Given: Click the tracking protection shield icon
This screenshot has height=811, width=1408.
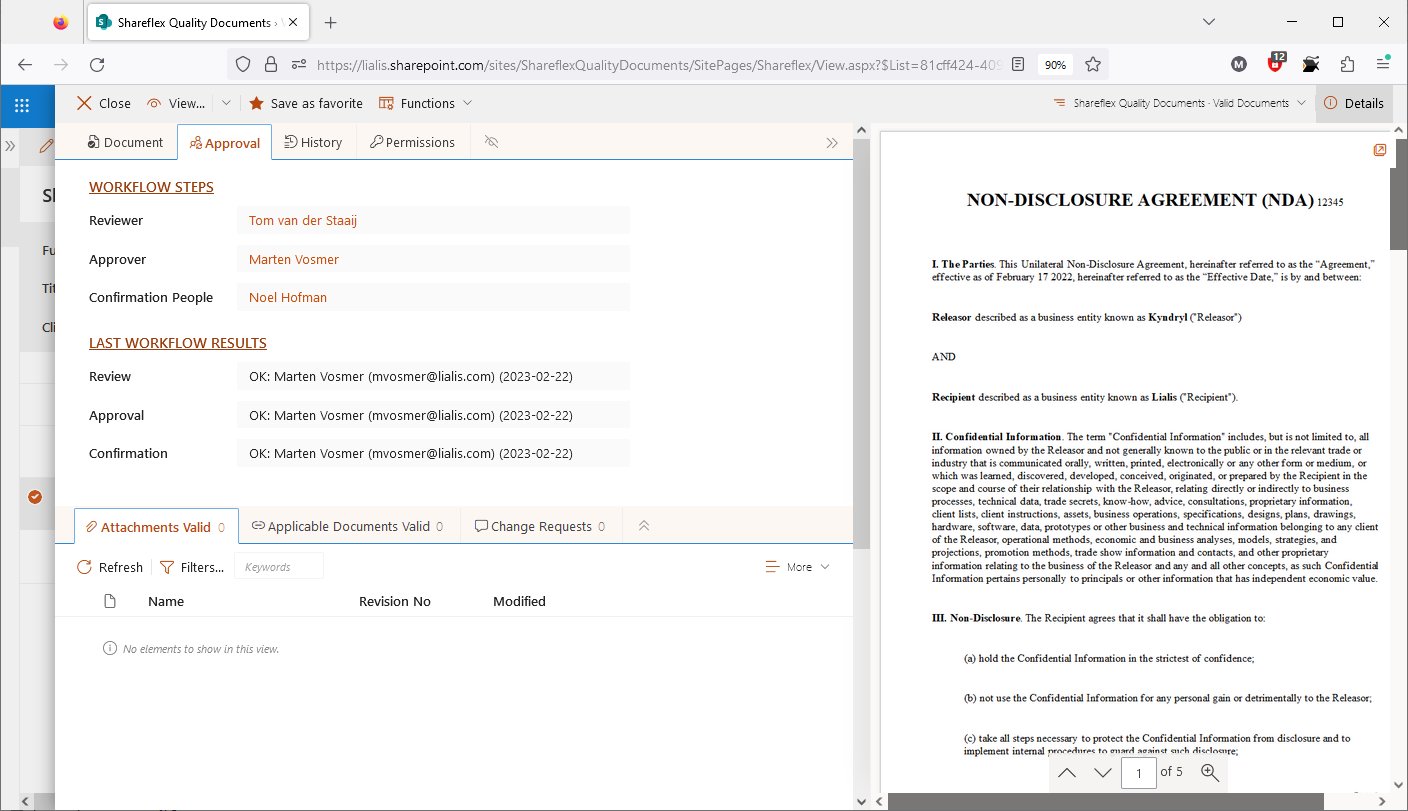Looking at the screenshot, I should coord(242,64).
